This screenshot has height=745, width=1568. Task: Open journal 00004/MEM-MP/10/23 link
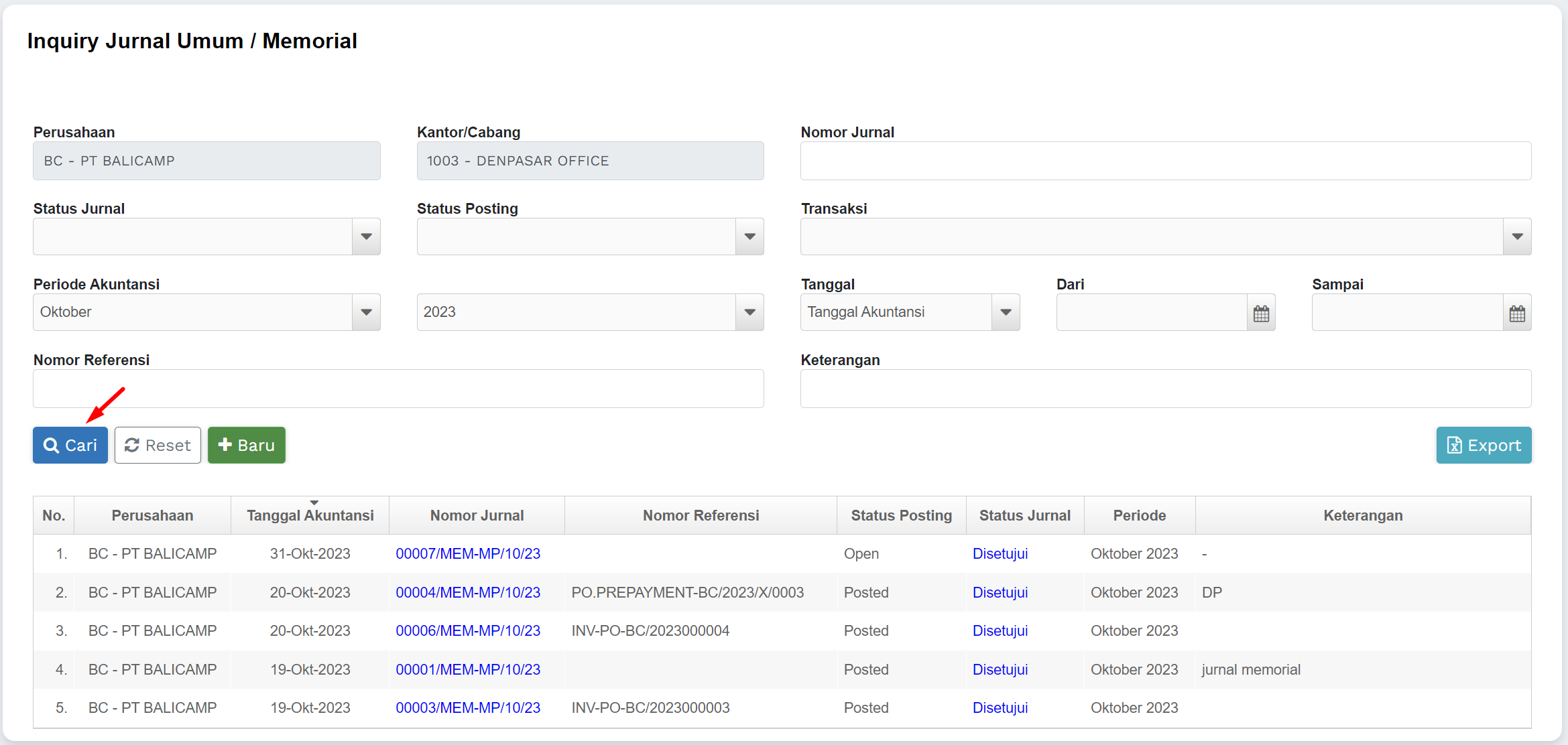pyautogui.click(x=468, y=593)
